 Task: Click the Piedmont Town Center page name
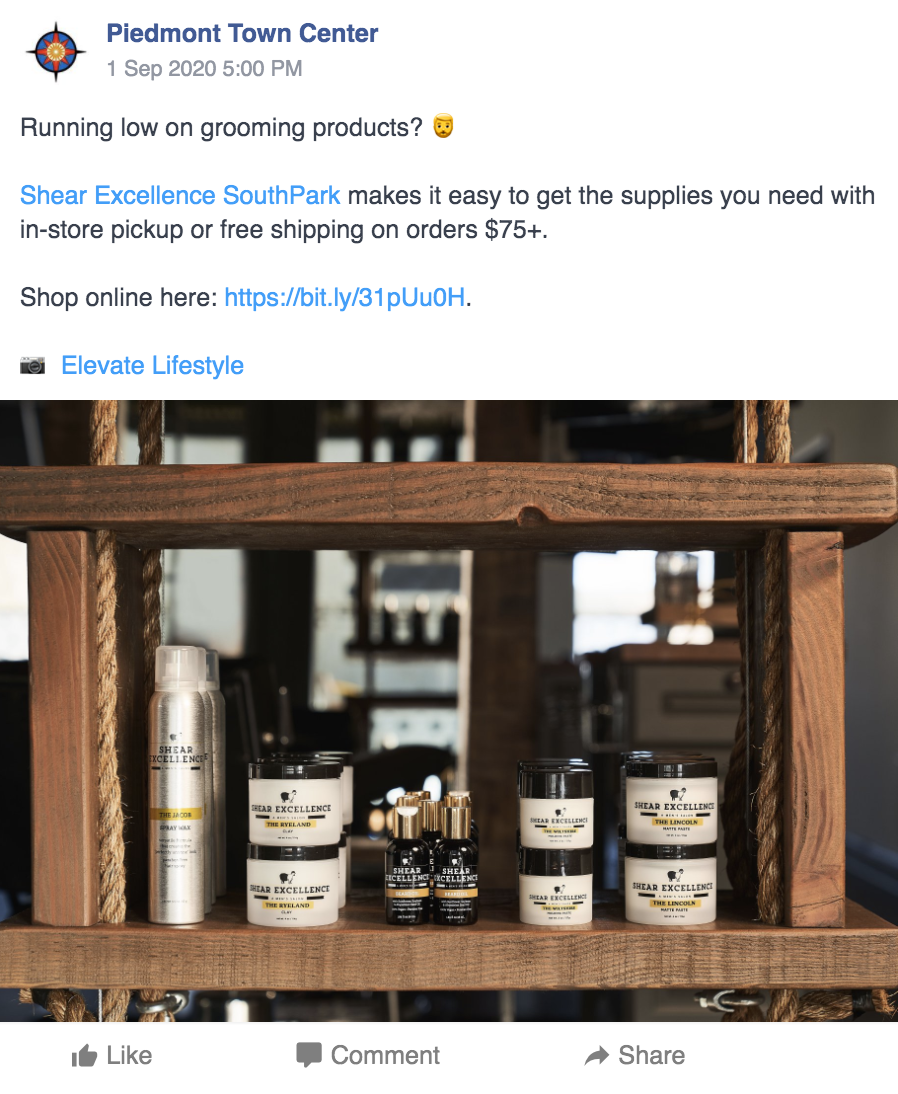[242, 33]
